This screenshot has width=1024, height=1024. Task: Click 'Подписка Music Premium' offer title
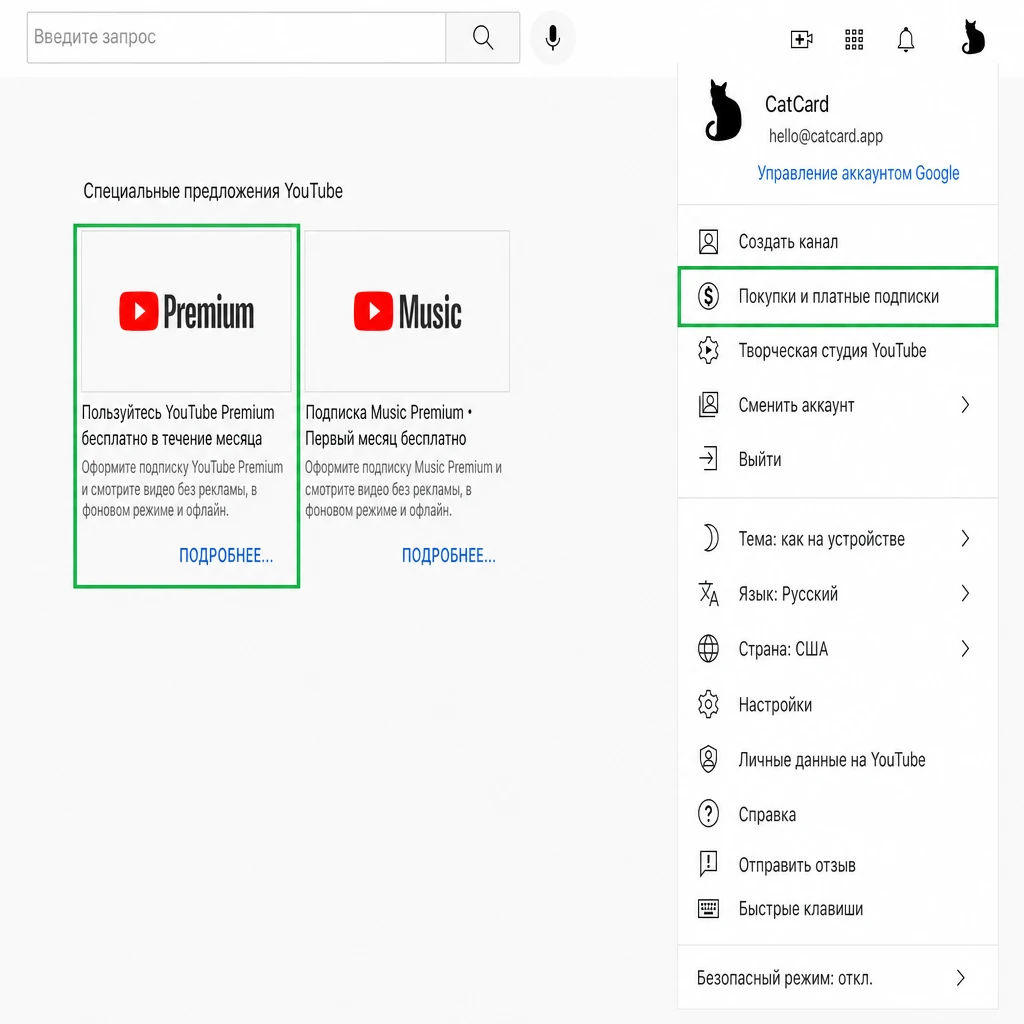pos(389,425)
